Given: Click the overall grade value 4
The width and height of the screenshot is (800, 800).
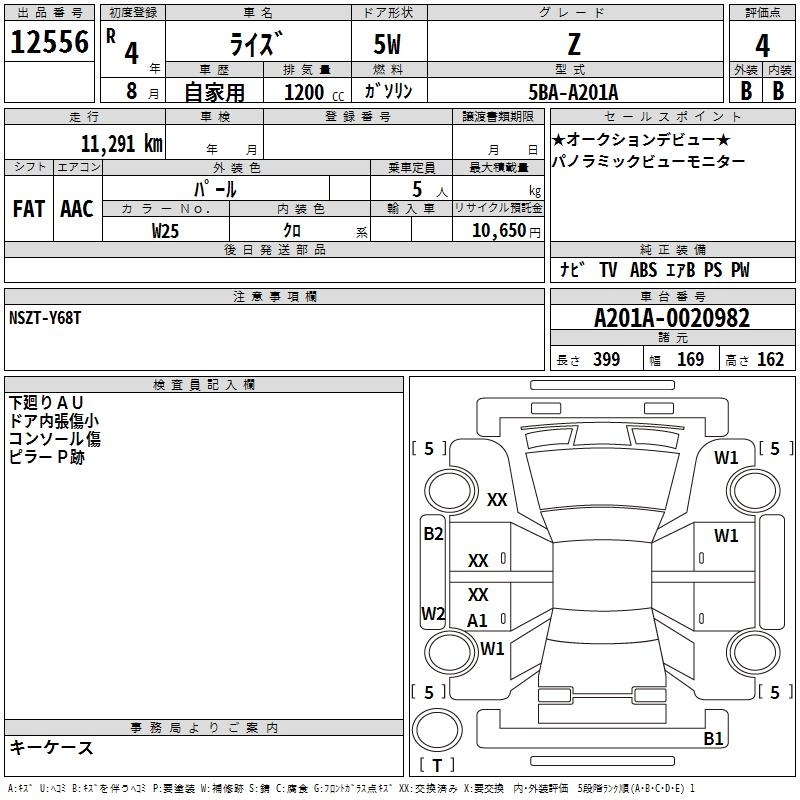Looking at the screenshot, I should (762, 45).
